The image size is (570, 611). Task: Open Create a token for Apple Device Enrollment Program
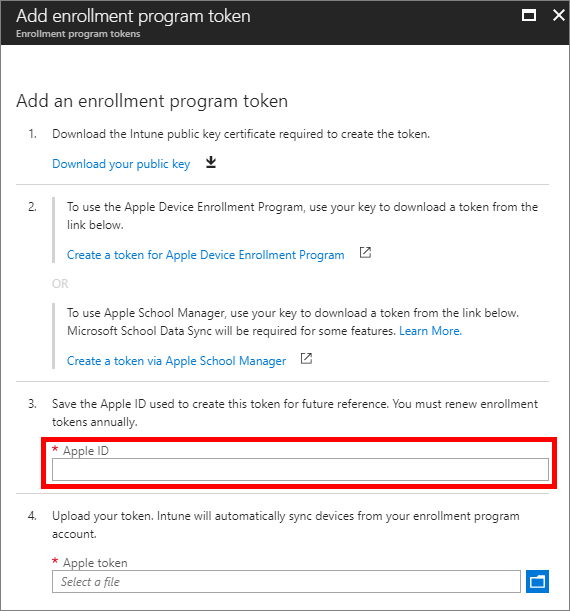206,255
